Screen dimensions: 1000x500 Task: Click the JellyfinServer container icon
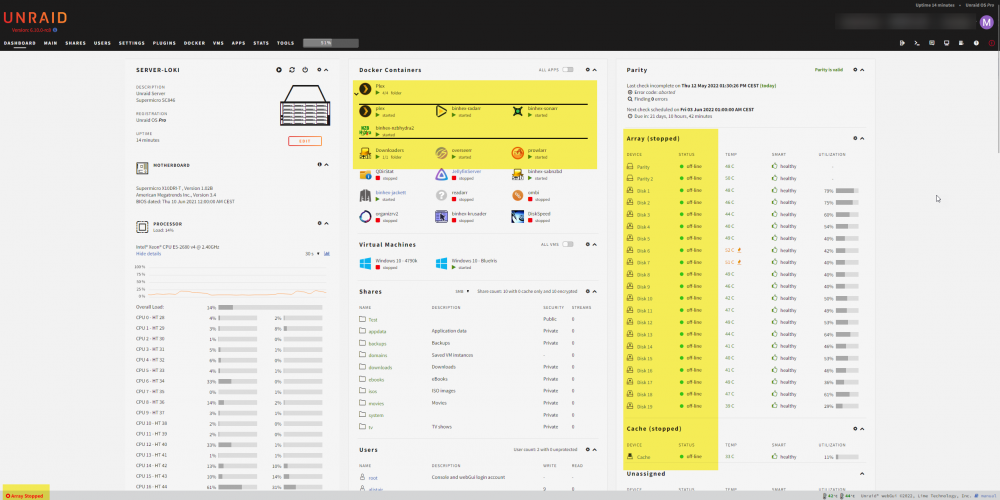pyautogui.click(x=441, y=174)
